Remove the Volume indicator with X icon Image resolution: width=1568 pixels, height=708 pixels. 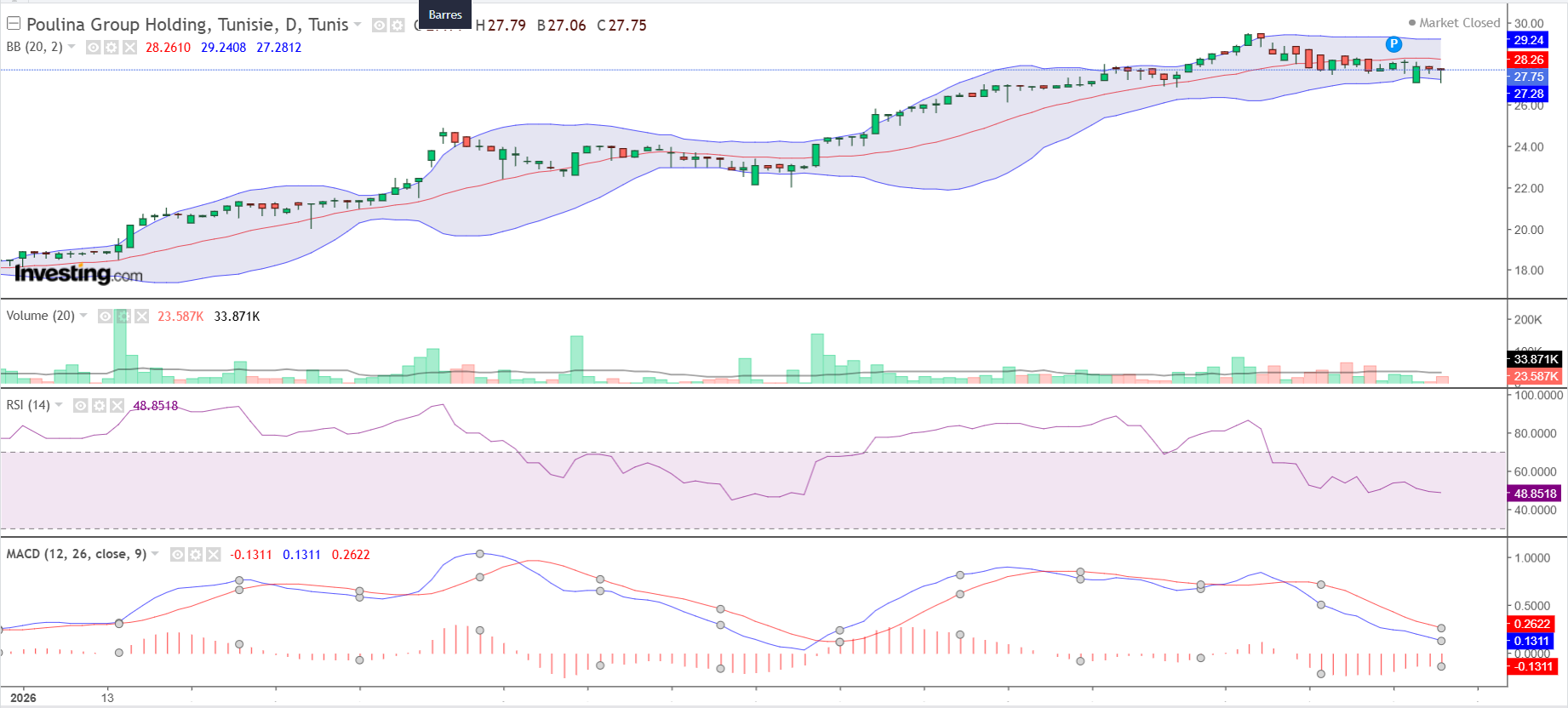click(x=141, y=317)
